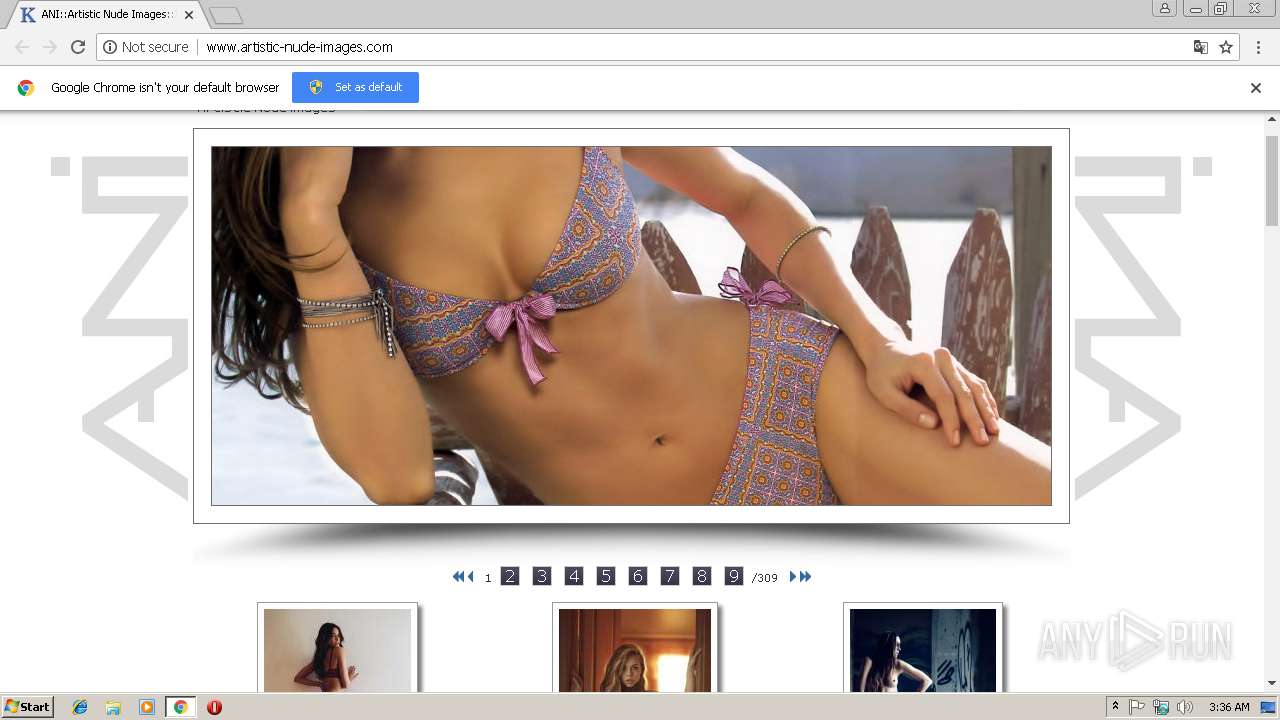1280x720 pixels.
Task: Click the translate page icon in address bar
Action: click(1201, 47)
